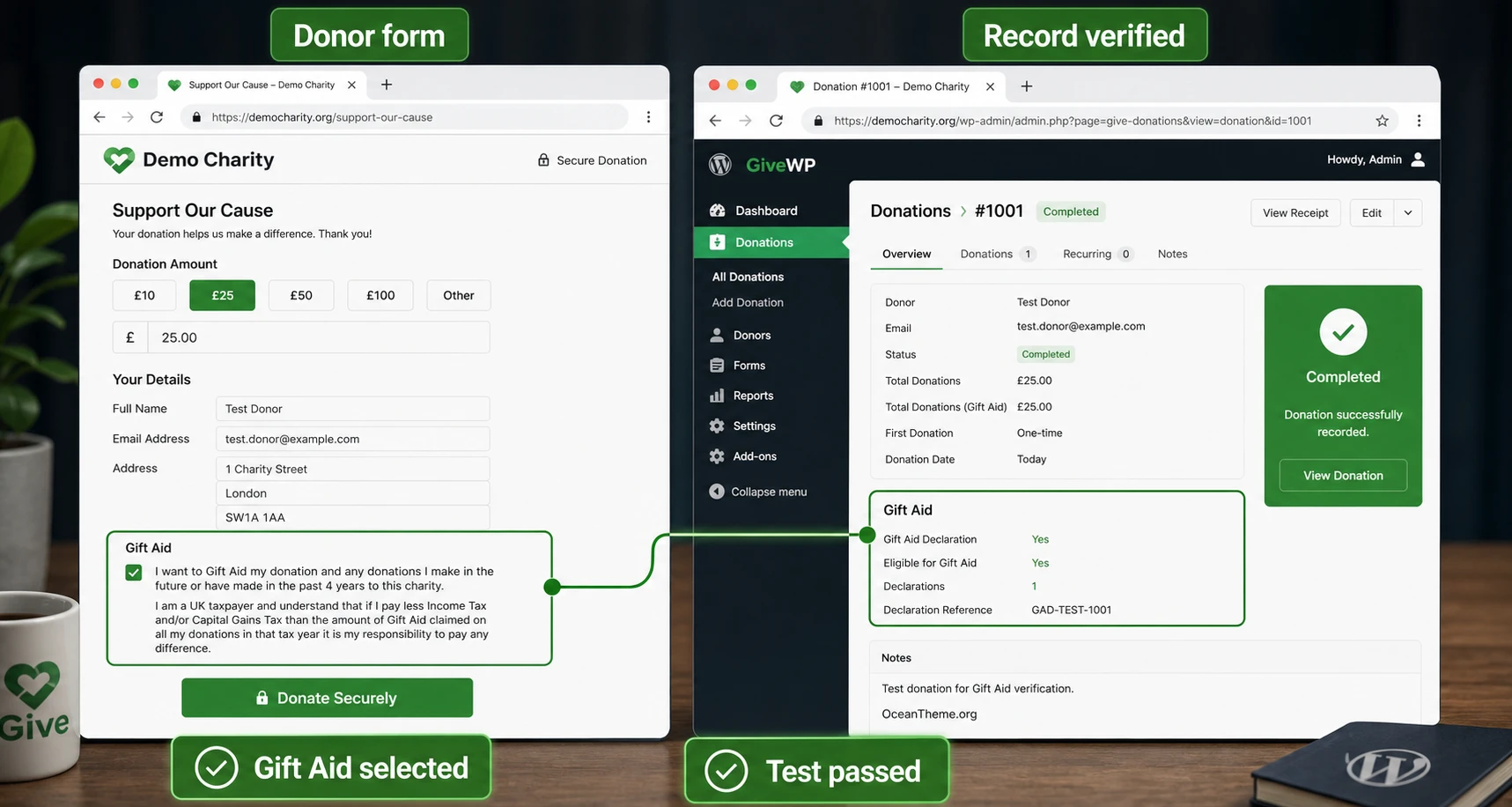Open Add Donation submenu item
1512x807 pixels.
coord(748,302)
